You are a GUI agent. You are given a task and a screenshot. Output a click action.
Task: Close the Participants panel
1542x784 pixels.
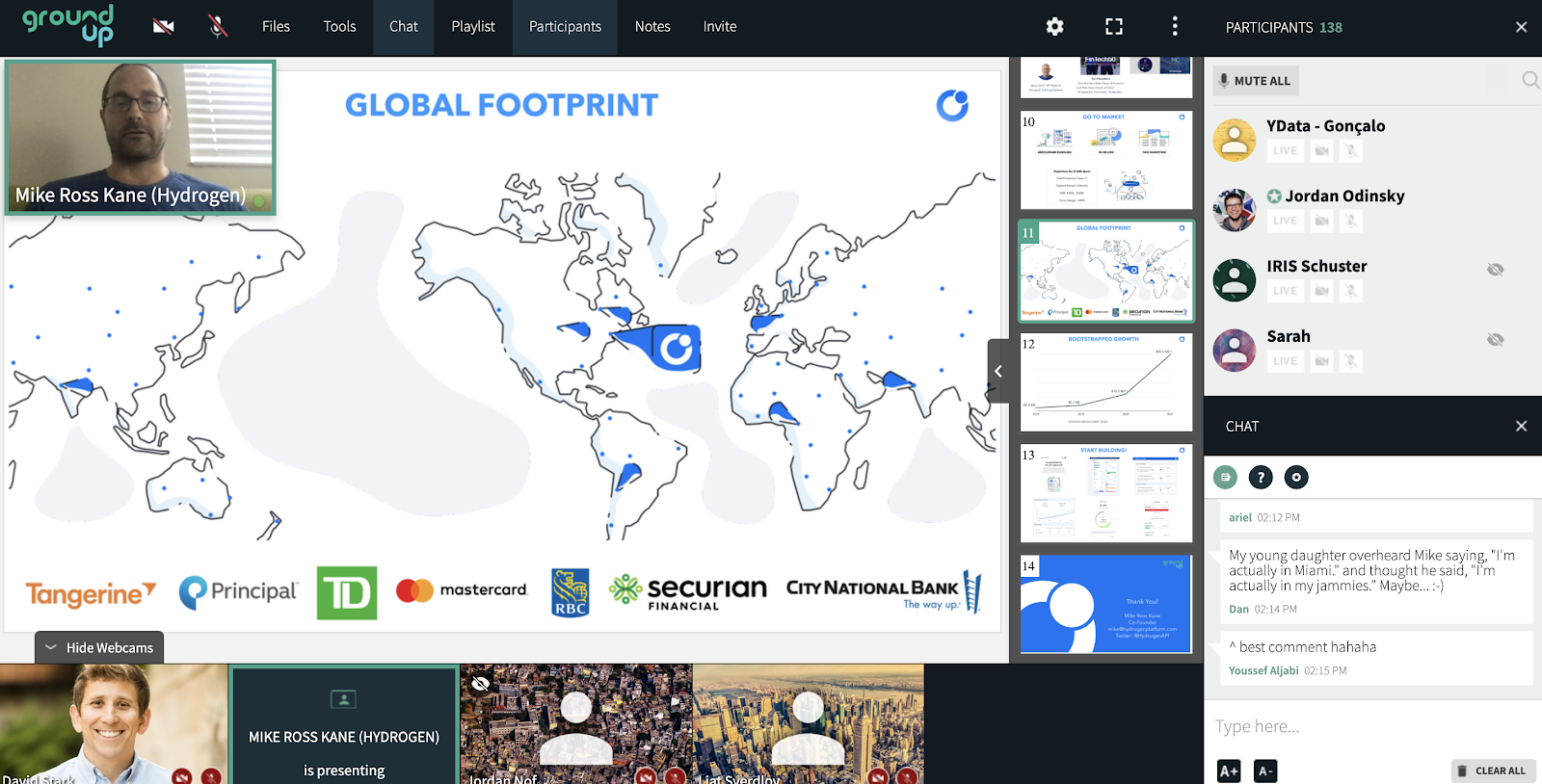[1521, 27]
